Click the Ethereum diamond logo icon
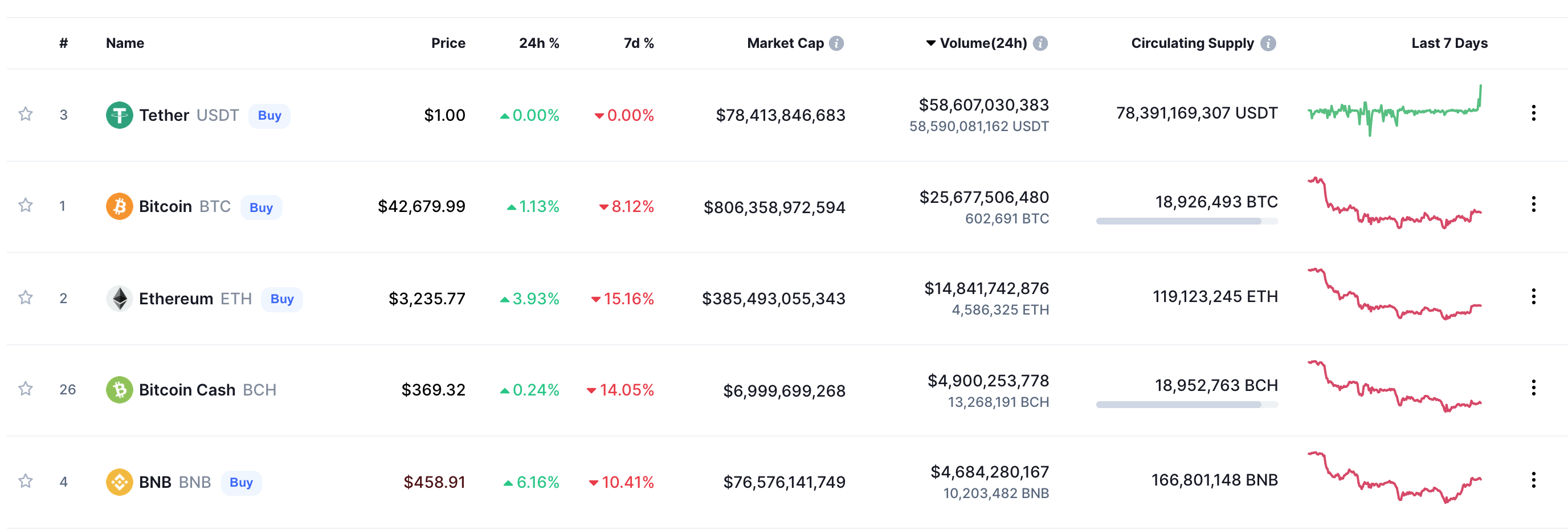The height and width of the screenshot is (530, 1568). click(119, 298)
